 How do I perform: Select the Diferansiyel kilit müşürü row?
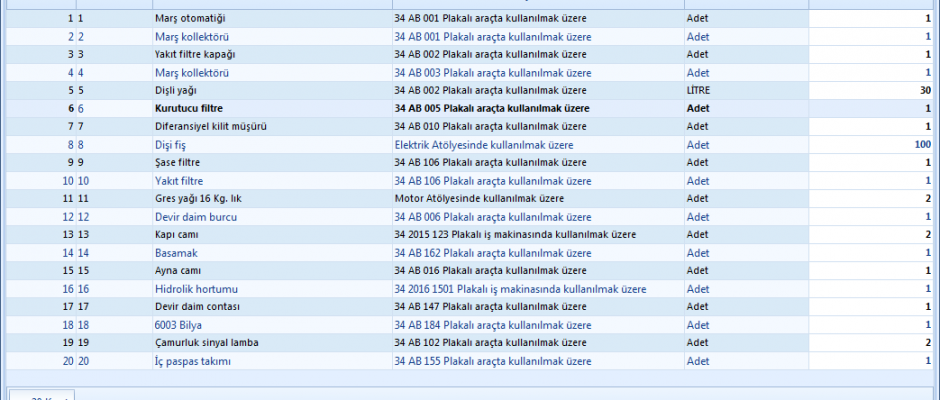pyautogui.click(x=212, y=127)
